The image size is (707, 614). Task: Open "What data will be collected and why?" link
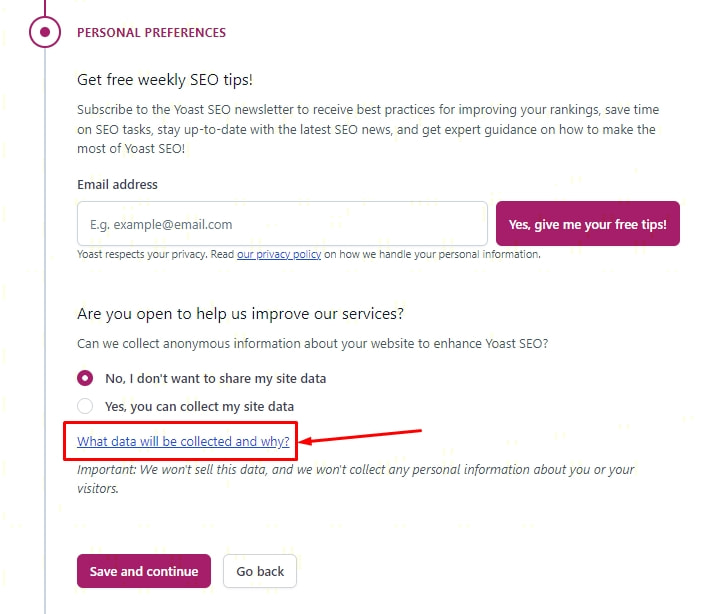[x=183, y=441]
